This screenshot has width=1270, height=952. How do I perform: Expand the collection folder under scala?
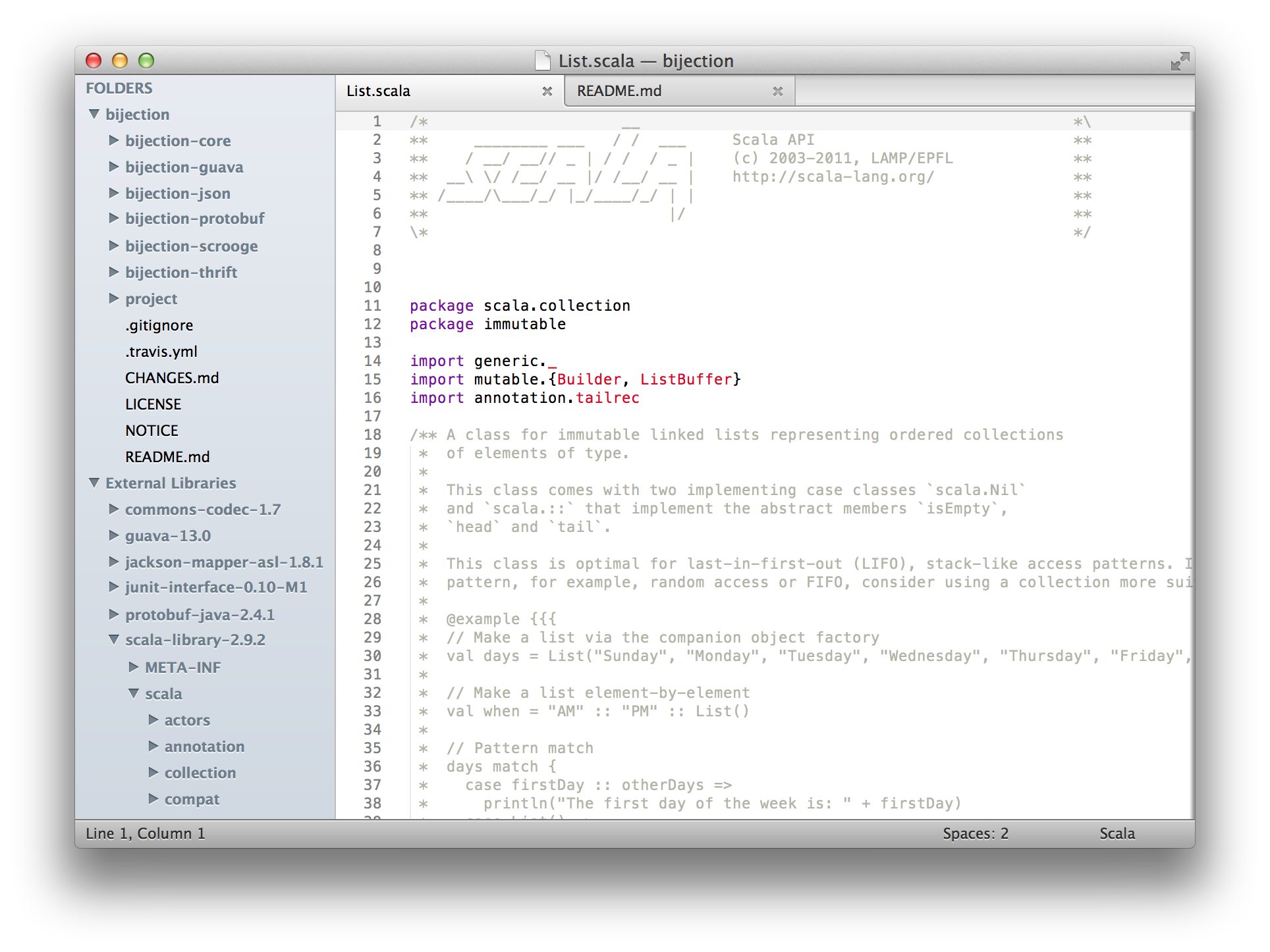[153, 772]
